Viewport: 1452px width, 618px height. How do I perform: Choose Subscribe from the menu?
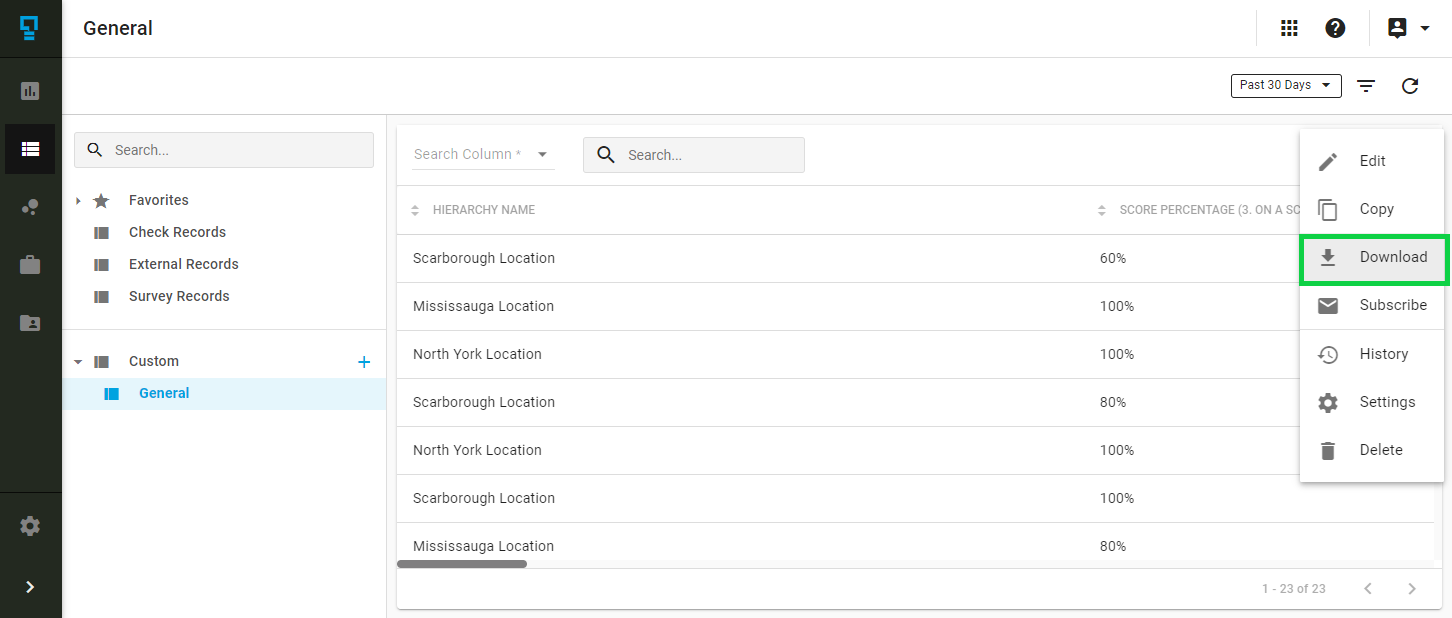tap(1372, 305)
